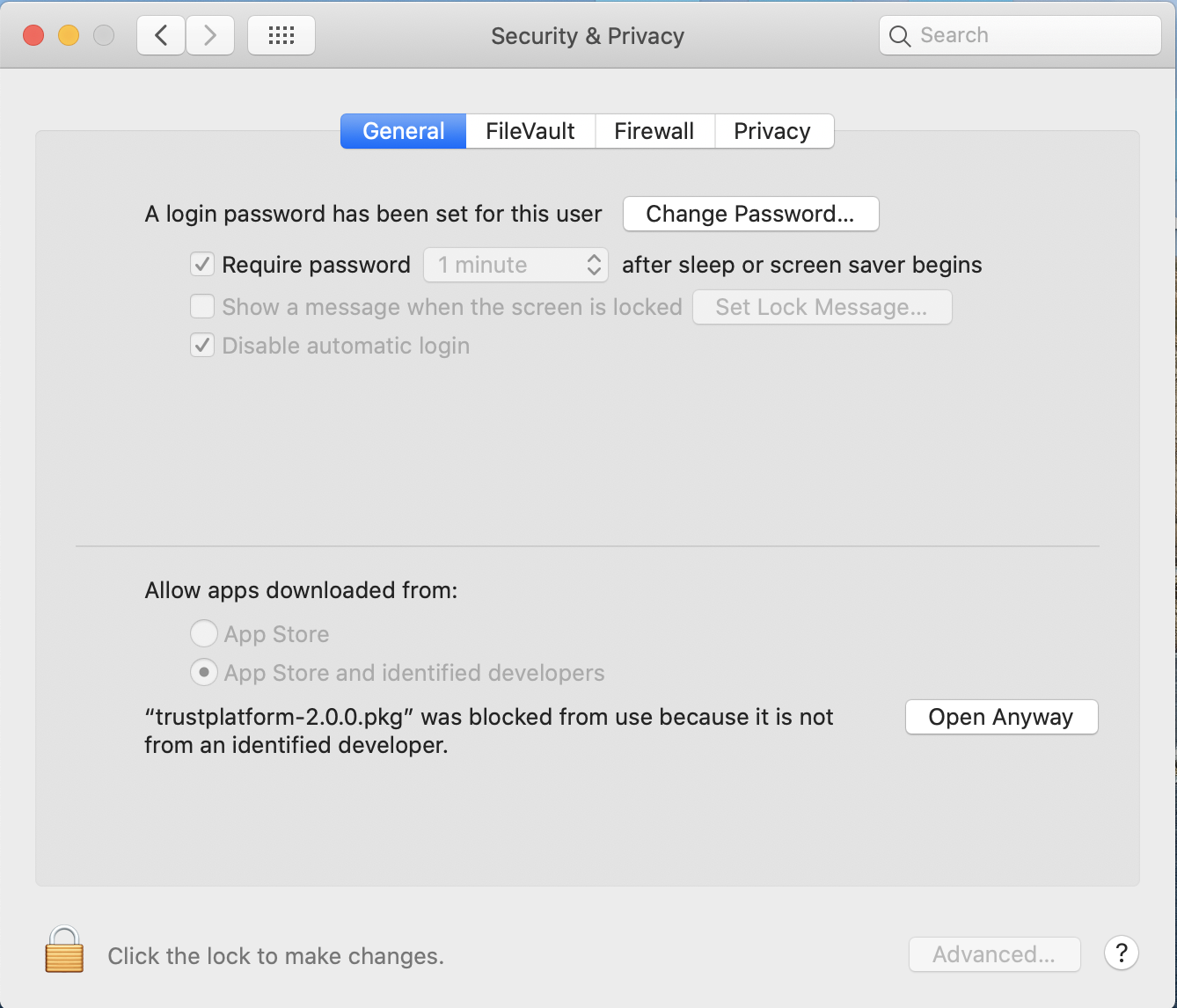Toggle the Require password checkbox

pyautogui.click(x=202, y=264)
